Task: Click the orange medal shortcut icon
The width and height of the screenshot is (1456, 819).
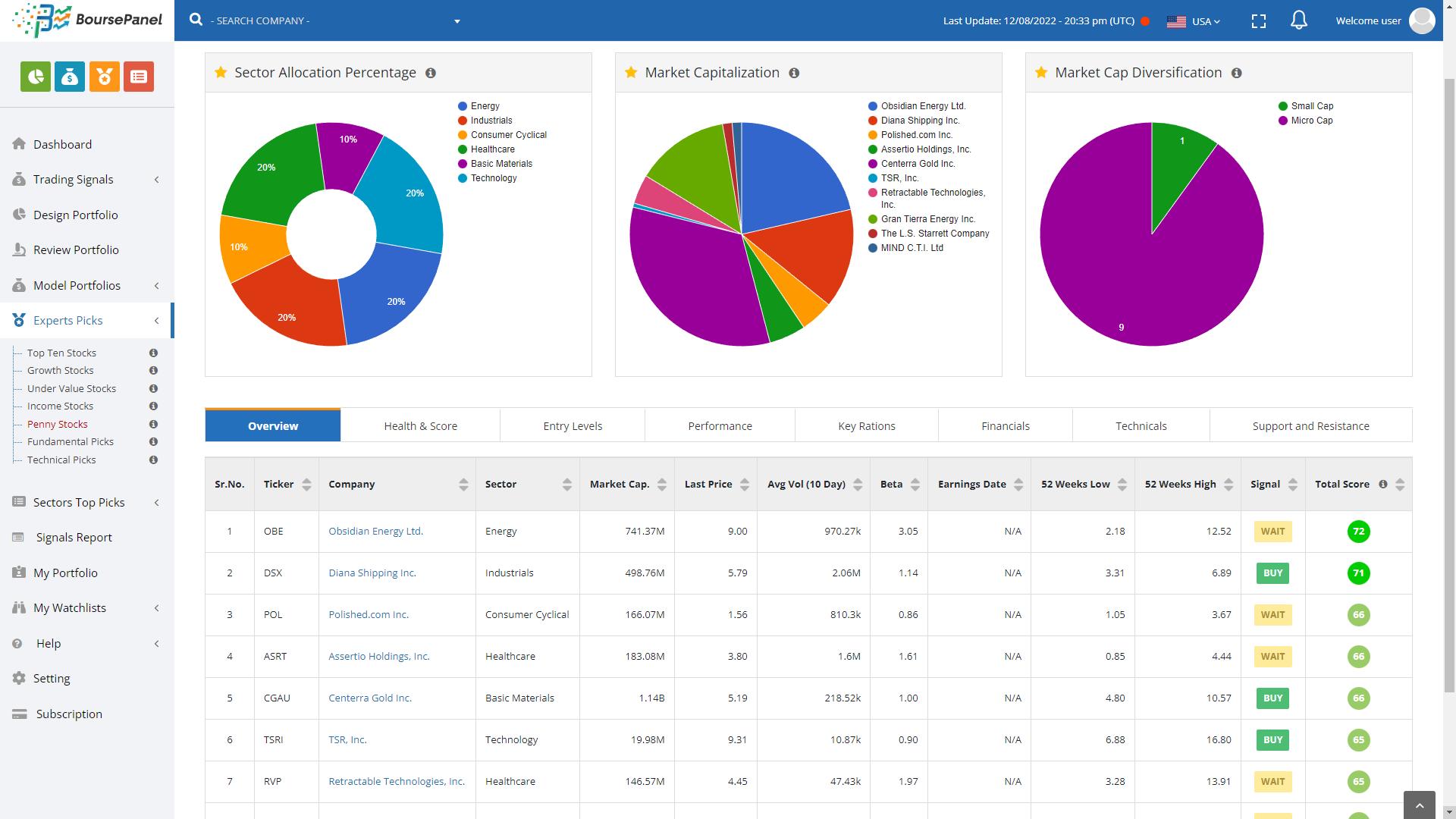Action: tap(105, 77)
